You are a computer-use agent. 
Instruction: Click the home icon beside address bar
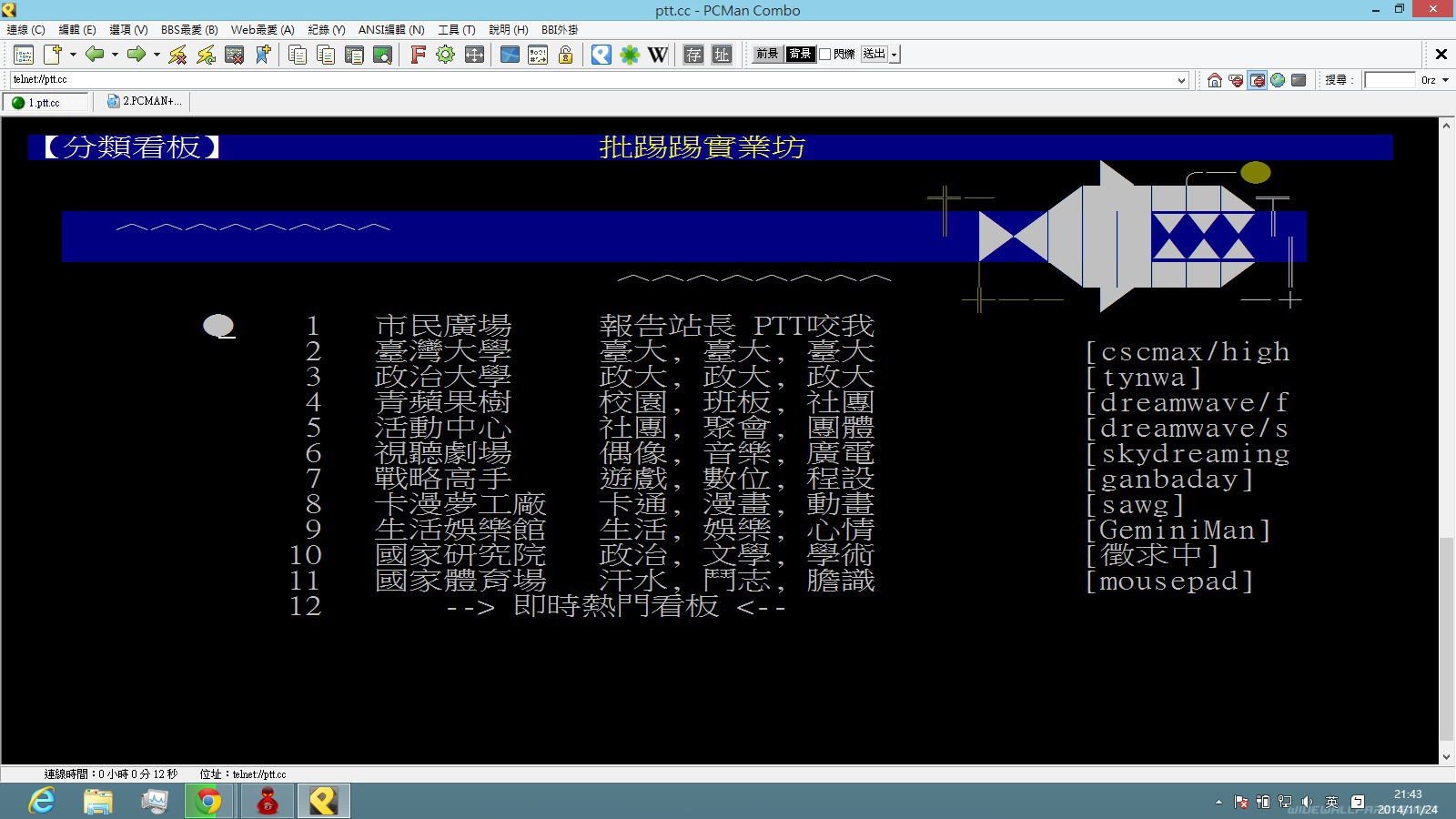click(1215, 80)
